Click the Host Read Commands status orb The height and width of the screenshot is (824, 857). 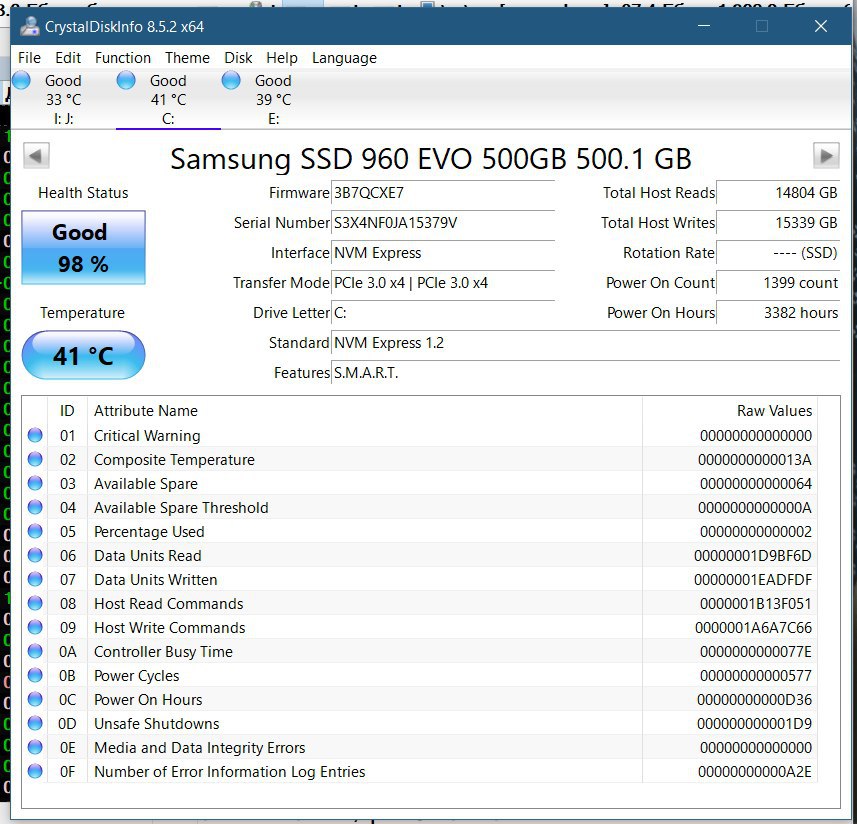point(35,603)
